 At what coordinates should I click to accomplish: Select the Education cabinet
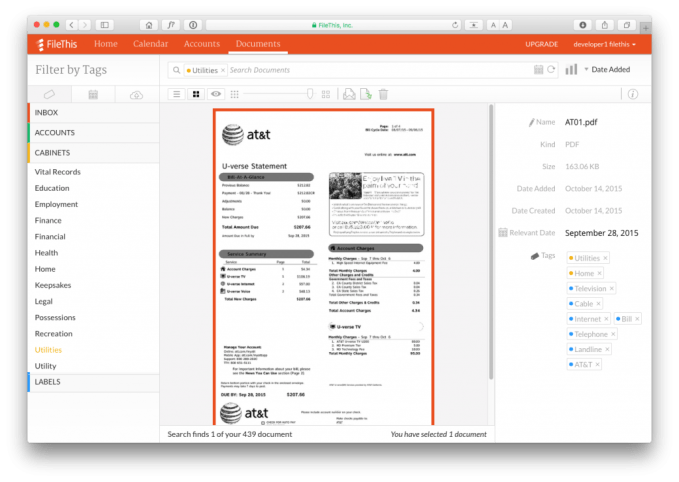[52, 188]
